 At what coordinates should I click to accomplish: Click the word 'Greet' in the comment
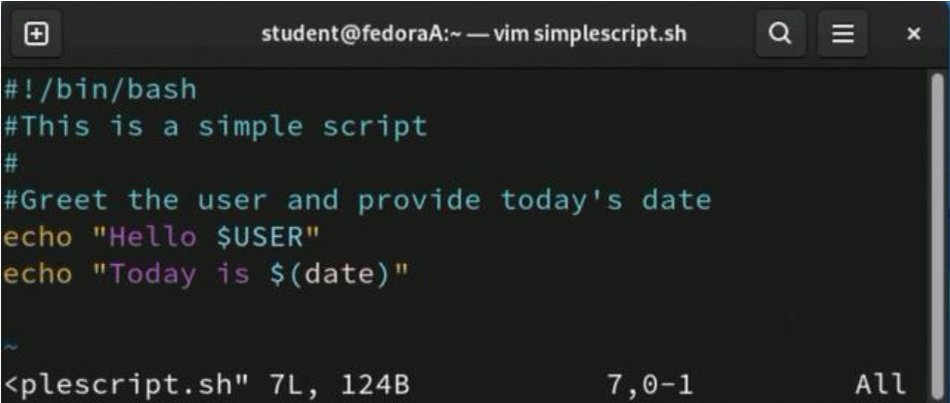[63, 200]
